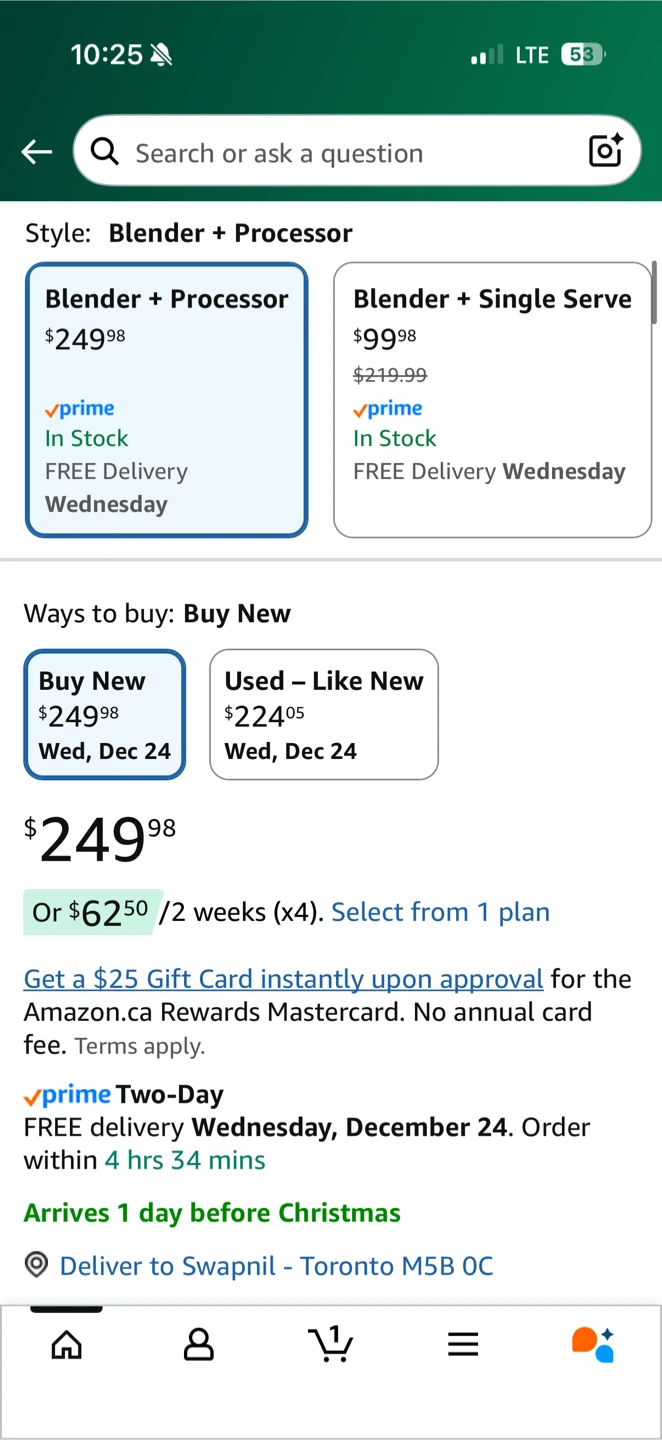Open Select from 1 plan link
662x1440 pixels.
point(440,912)
